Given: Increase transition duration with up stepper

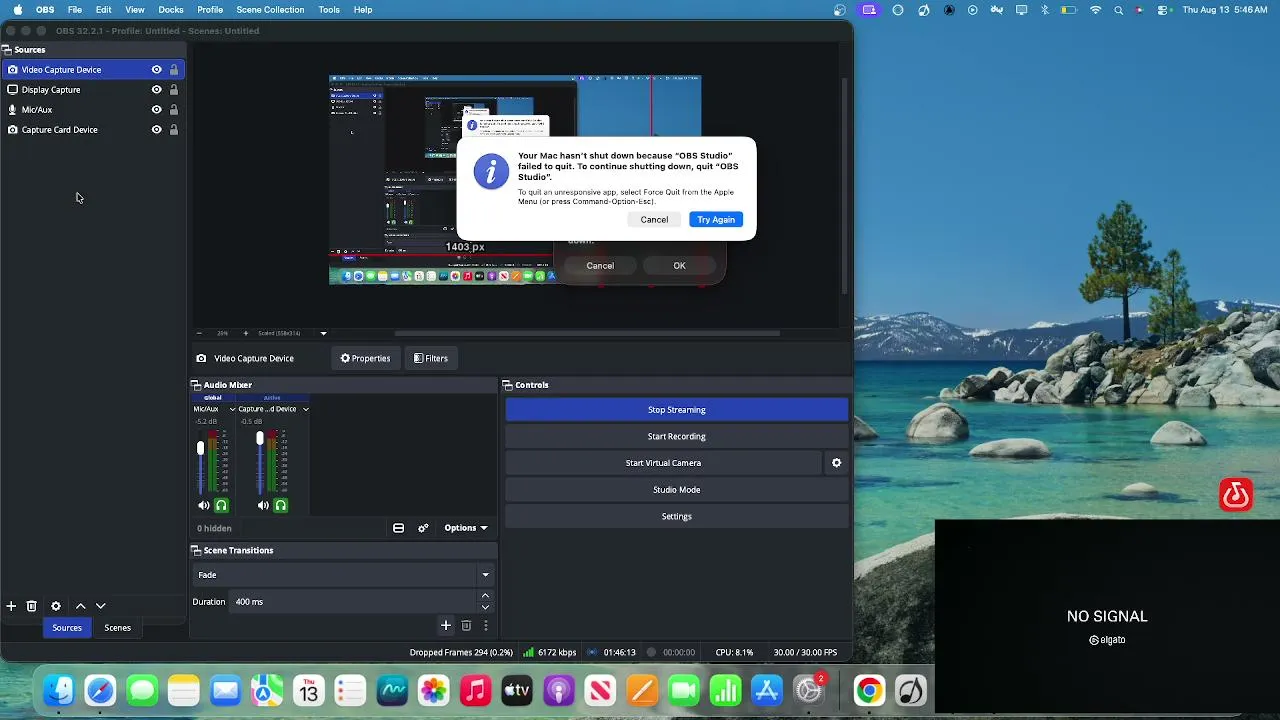Looking at the screenshot, I should click(485, 596).
